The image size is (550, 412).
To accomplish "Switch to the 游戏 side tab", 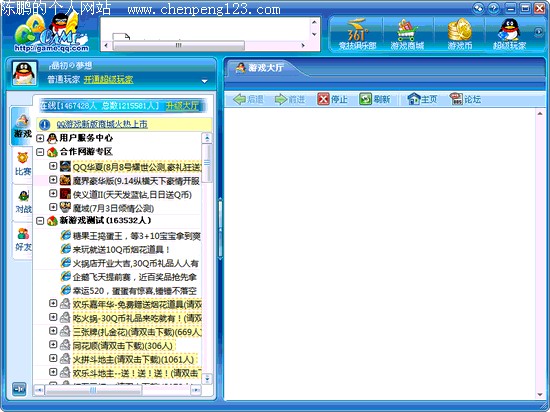I will click(22, 127).
